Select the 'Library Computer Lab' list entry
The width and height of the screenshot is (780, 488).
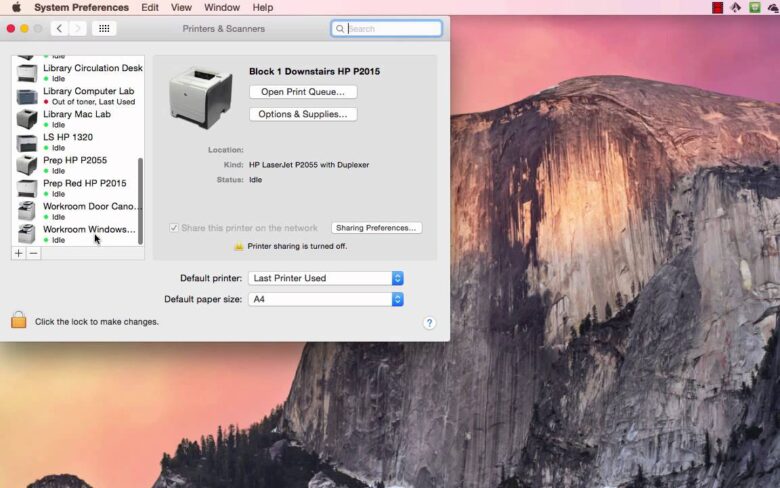78,96
